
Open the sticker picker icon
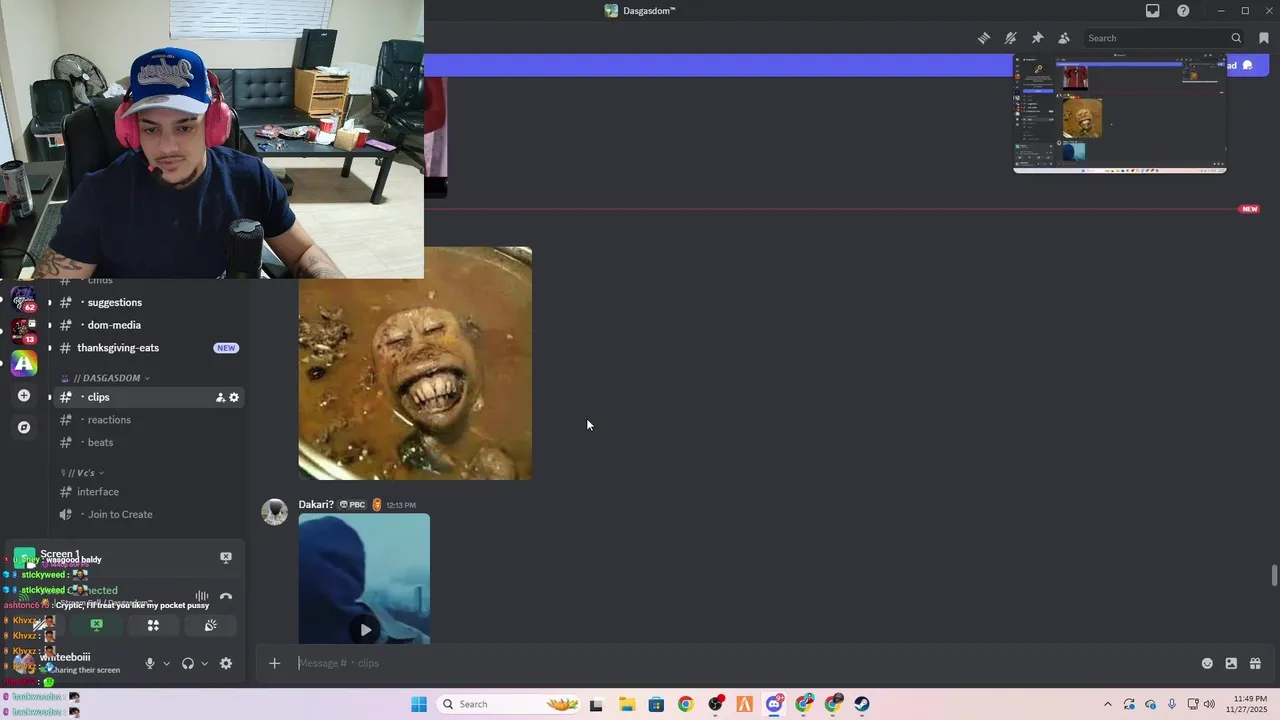(1231, 663)
